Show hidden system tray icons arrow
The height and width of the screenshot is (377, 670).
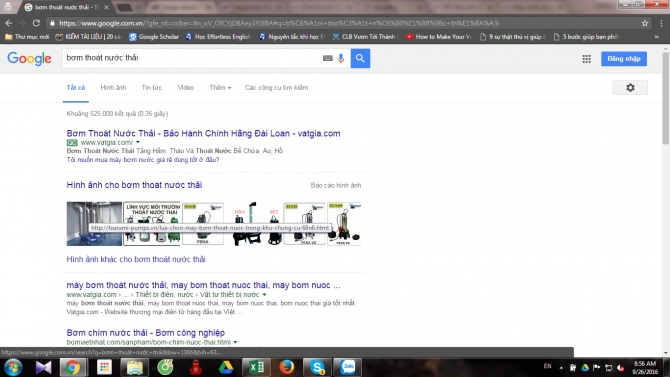coord(561,368)
